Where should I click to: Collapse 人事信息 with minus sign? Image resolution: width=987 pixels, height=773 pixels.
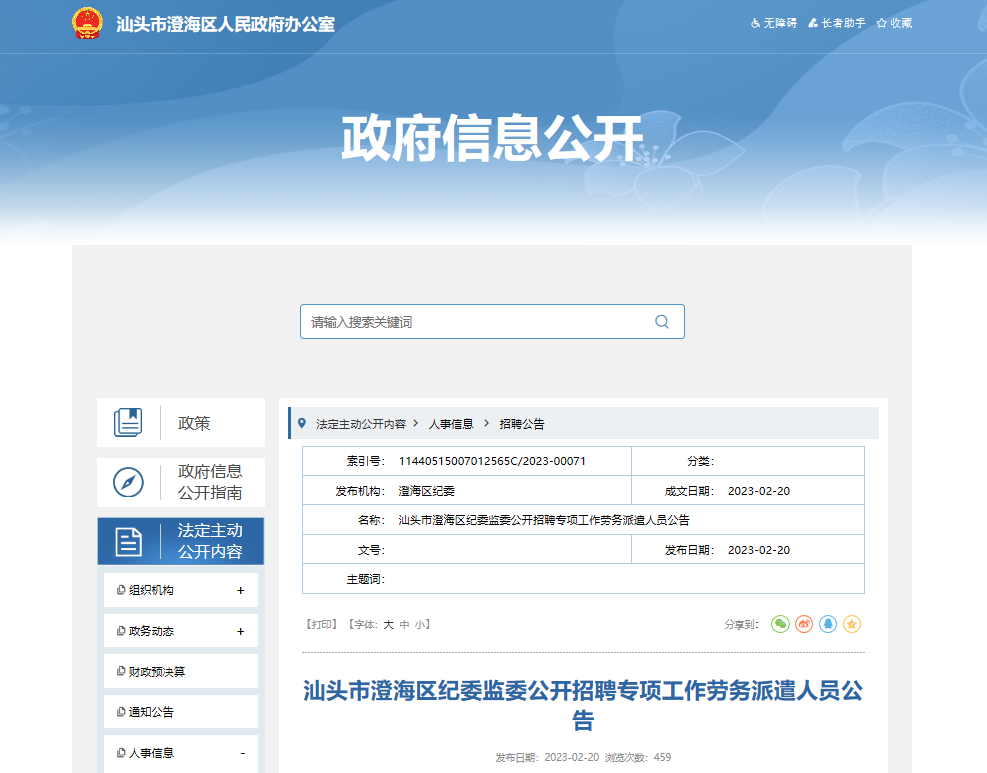[241, 753]
